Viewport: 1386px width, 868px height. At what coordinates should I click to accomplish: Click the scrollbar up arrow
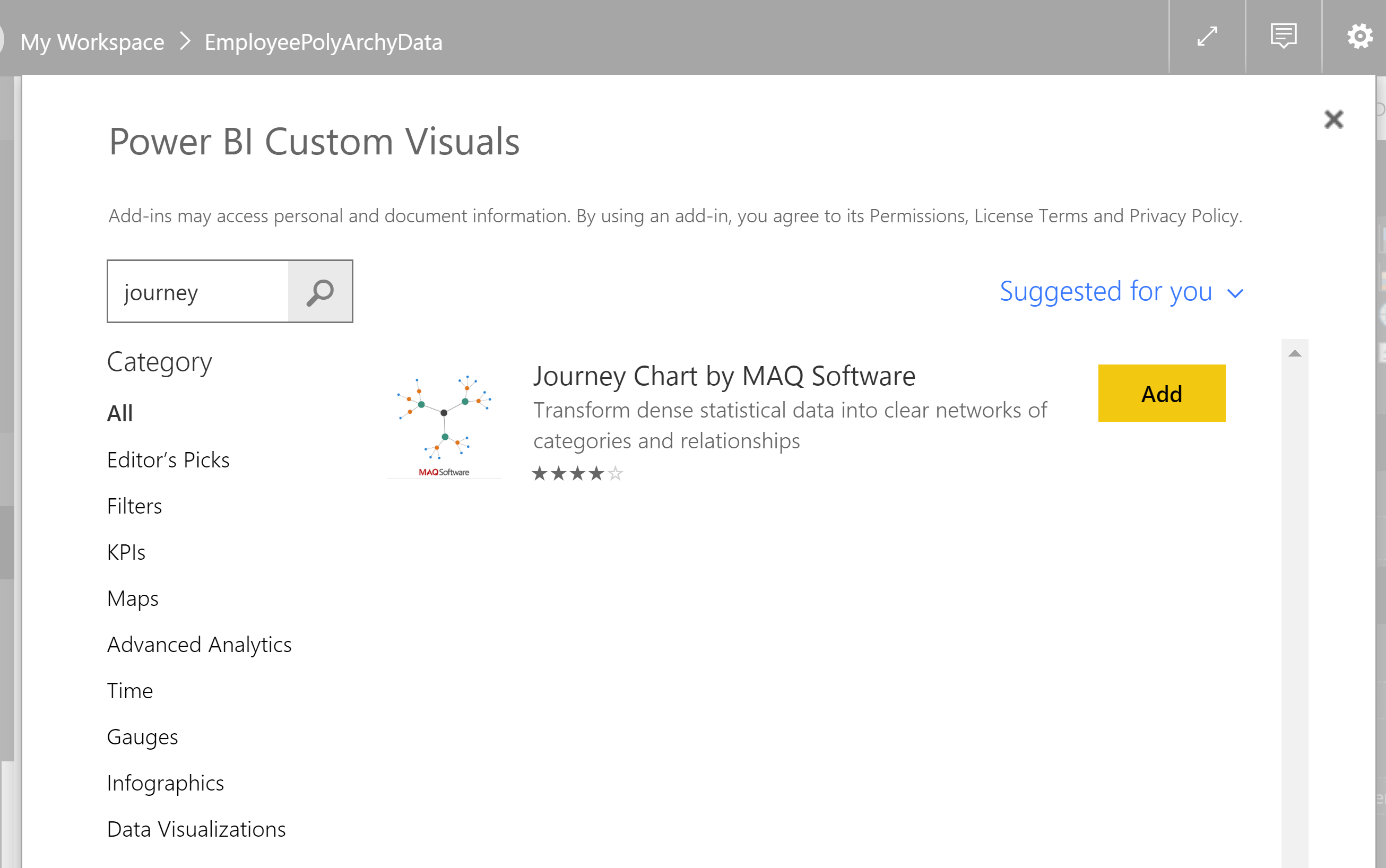1294,354
